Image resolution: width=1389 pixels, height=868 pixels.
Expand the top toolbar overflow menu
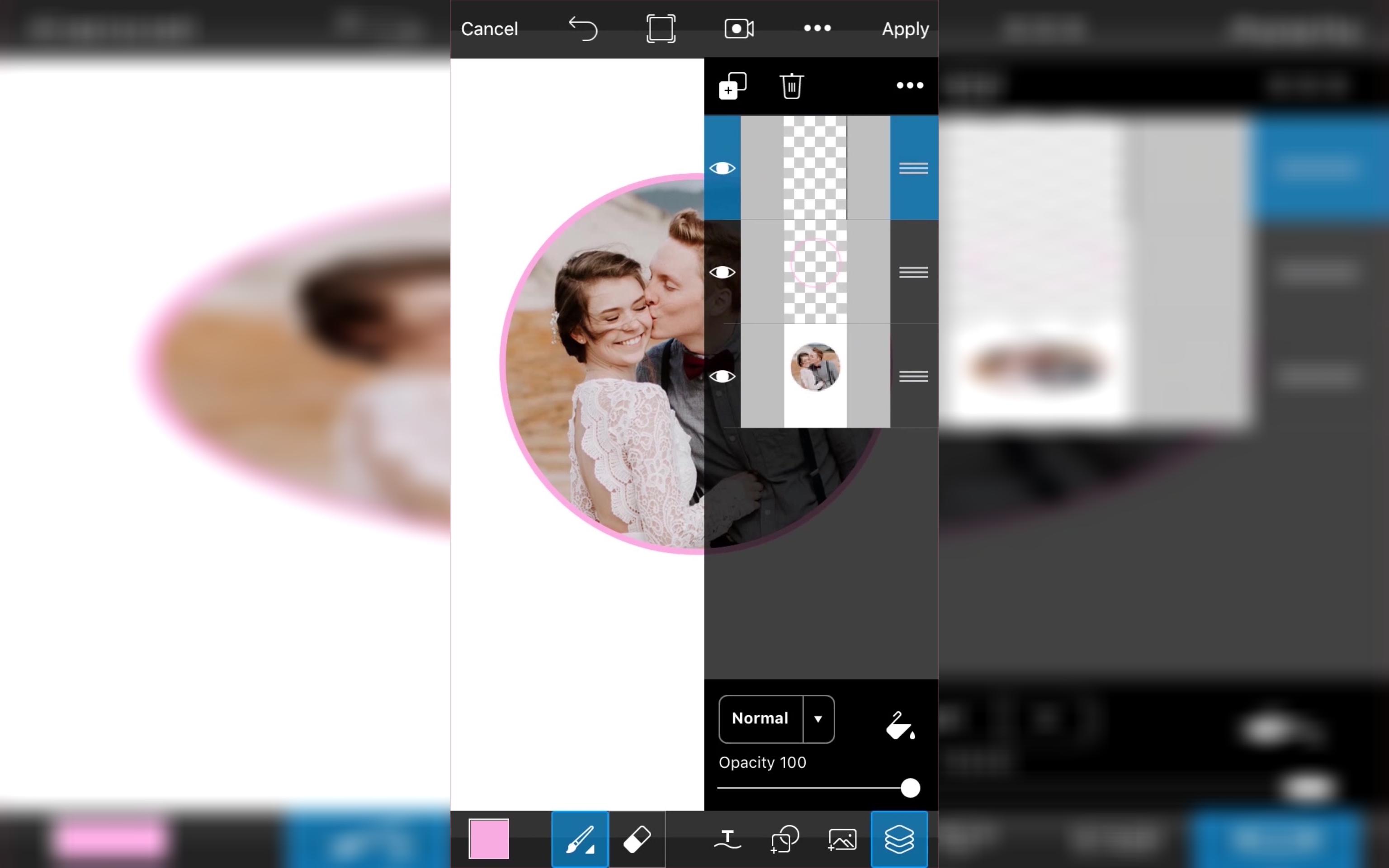click(817, 29)
